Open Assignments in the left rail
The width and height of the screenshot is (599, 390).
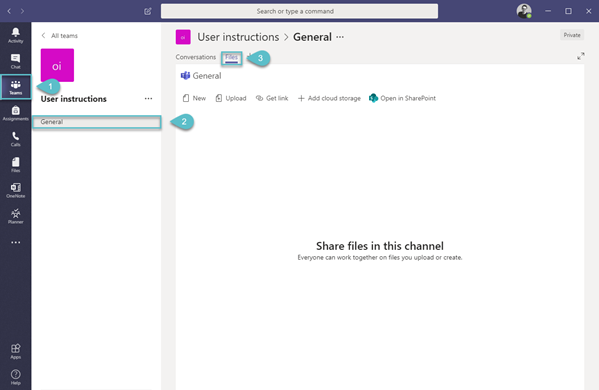[x=15, y=113]
